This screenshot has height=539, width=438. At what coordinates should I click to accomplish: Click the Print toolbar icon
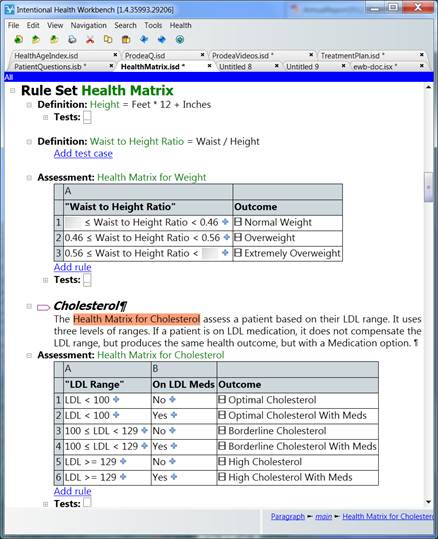[72, 40]
